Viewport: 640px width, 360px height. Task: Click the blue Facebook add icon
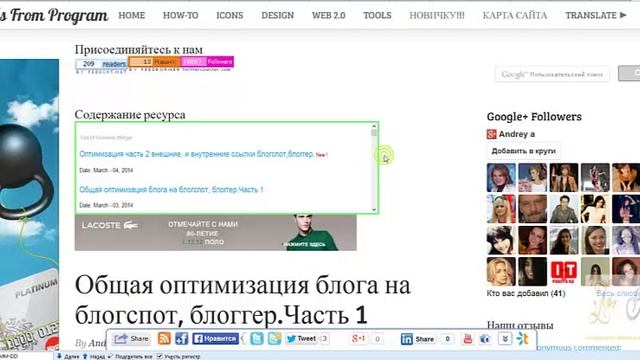182,338
